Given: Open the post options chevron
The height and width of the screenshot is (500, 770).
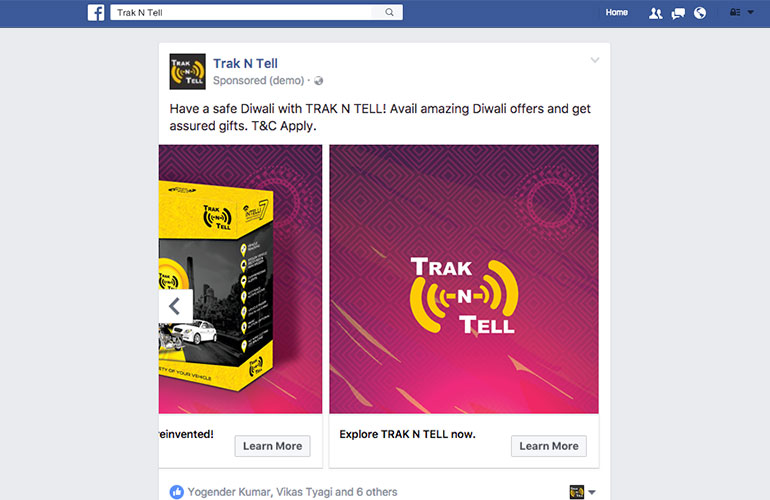Looking at the screenshot, I should (595, 60).
